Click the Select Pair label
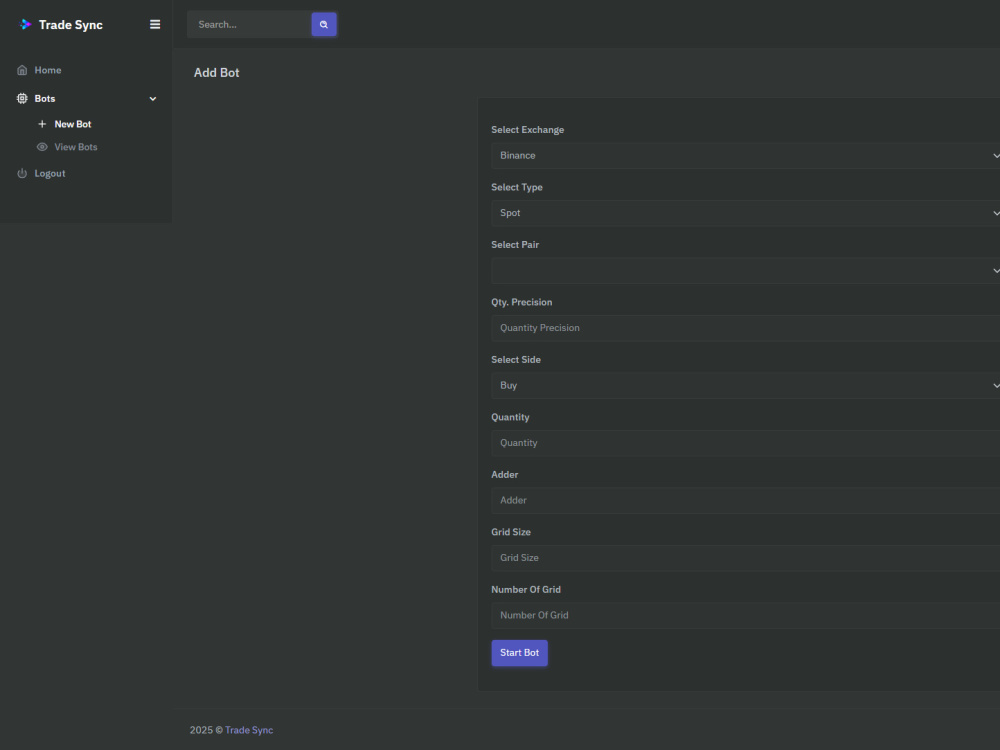Screen dimensions: 1000x750 pyautogui.click(x=515, y=244)
